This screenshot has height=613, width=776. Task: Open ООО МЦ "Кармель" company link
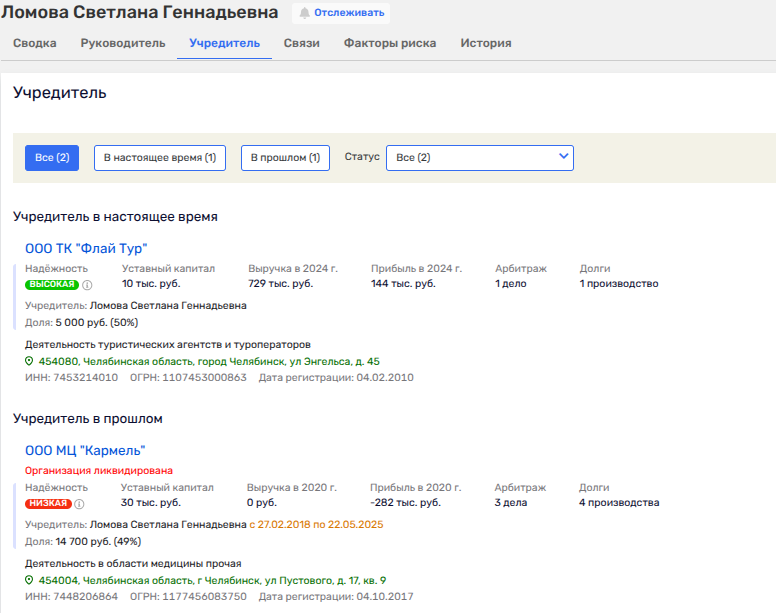point(85,450)
